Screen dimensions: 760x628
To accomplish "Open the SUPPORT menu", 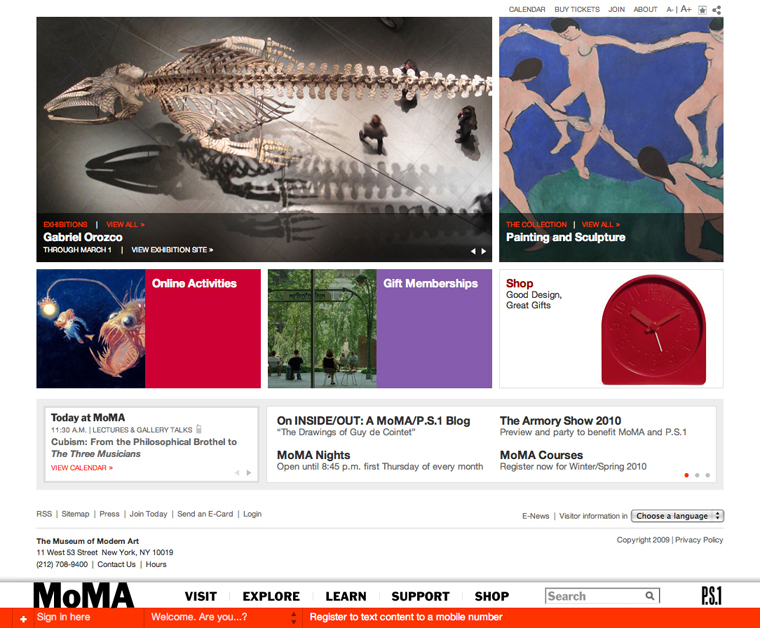I will (x=421, y=597).
